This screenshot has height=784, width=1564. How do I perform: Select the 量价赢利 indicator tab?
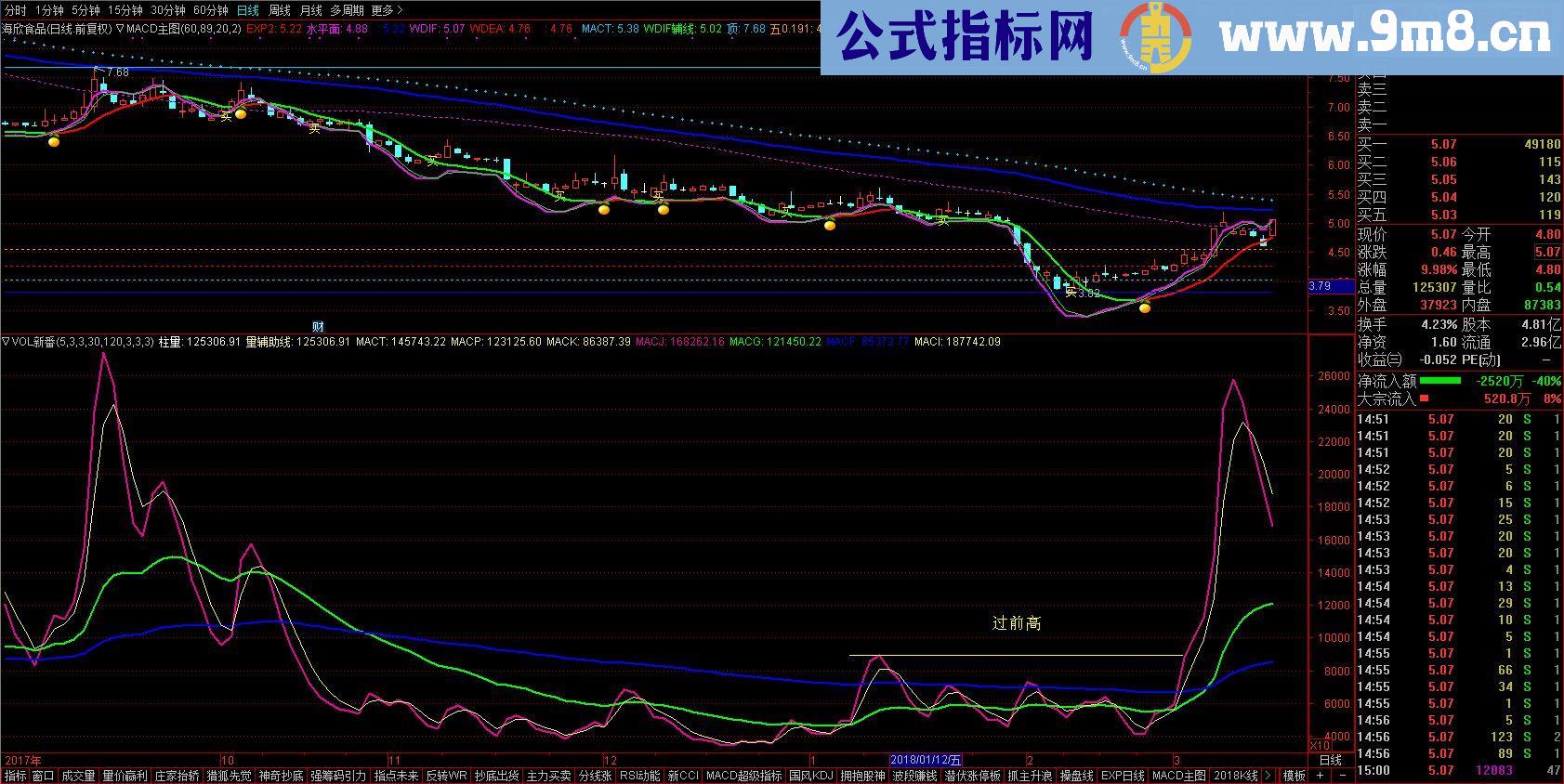(125, 776)
